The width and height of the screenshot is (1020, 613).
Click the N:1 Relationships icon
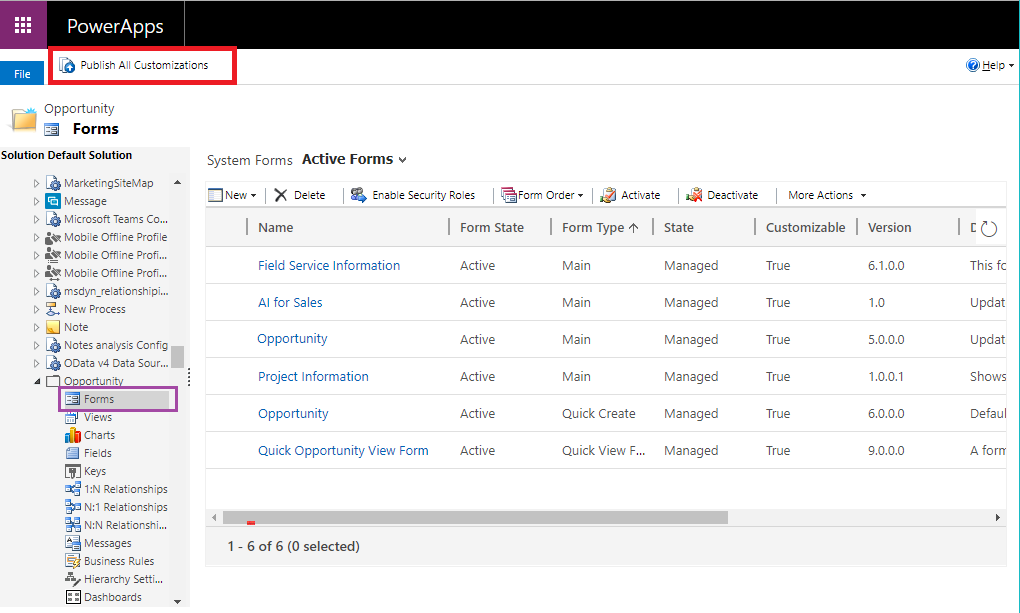(x=73, y=507)
